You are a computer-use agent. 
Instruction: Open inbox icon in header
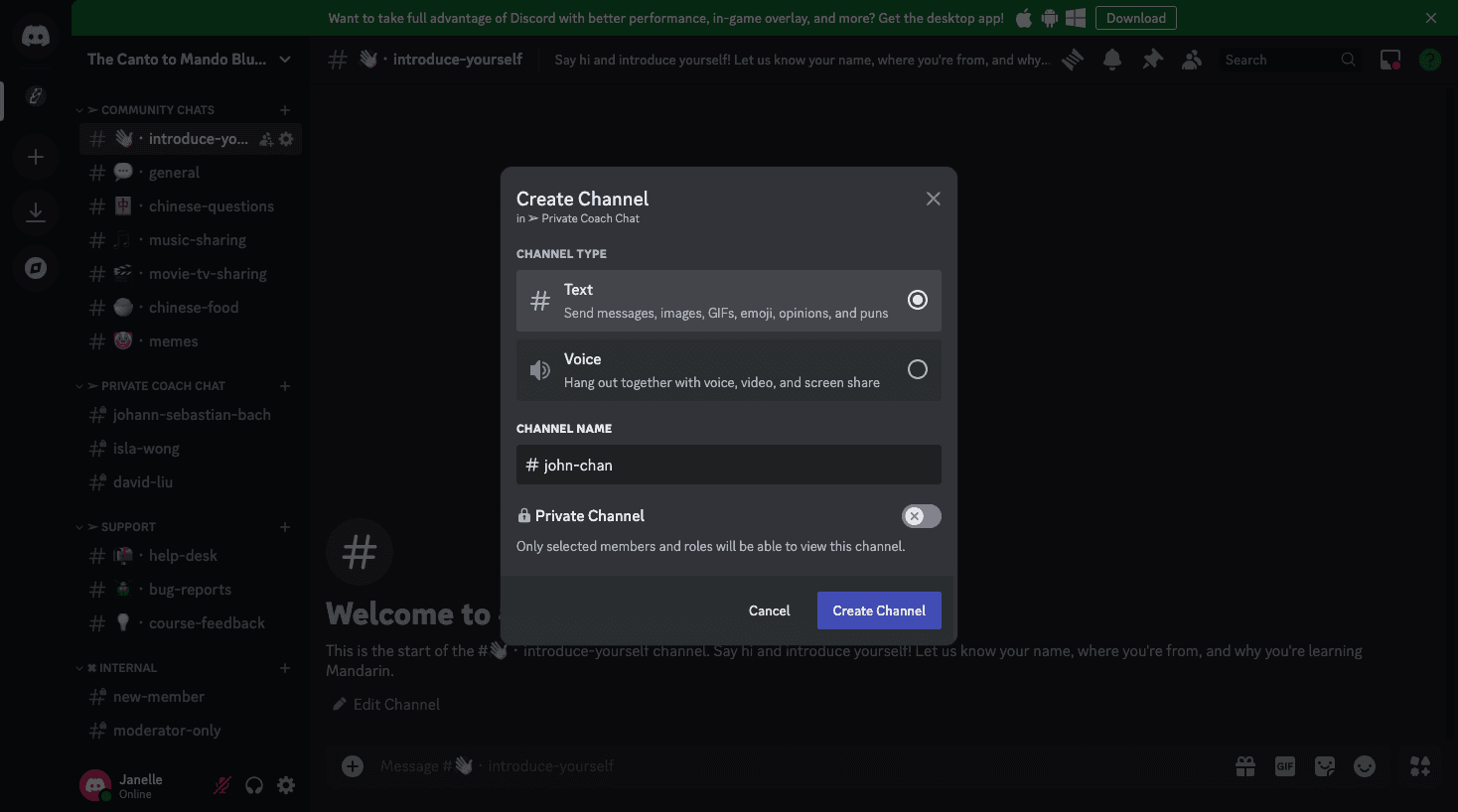tap(1390, 60)
